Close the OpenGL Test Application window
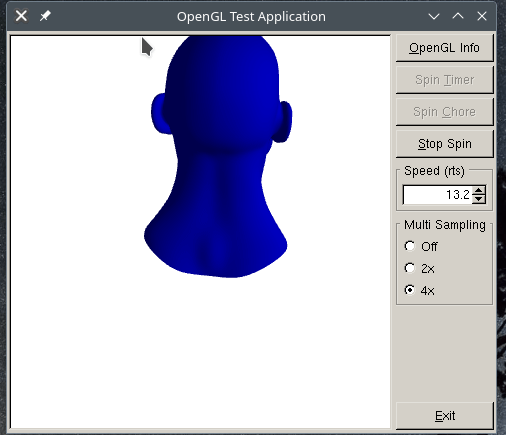506x435 pixels. click(482, 16)
